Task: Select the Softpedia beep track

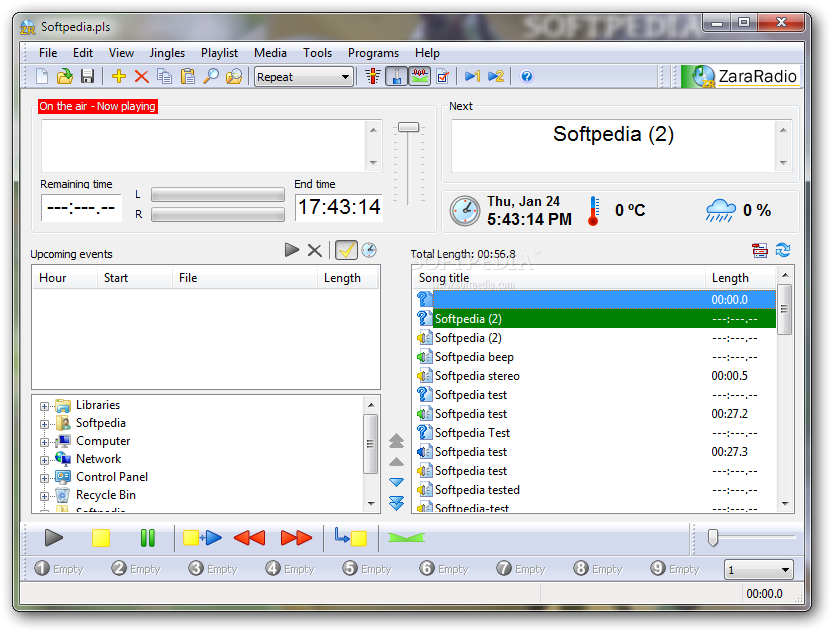Action: tap(594, 357)
